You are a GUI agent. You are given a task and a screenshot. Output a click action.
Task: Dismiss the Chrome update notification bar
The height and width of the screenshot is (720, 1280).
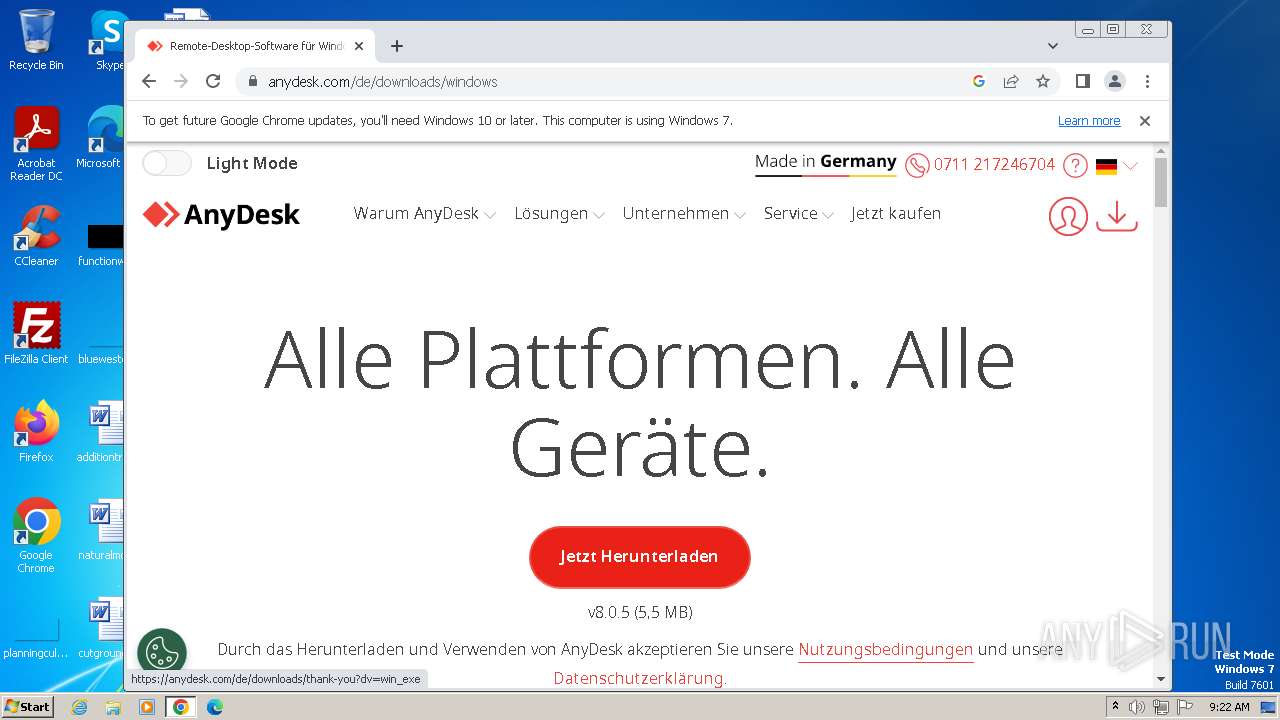click(1145, 121)
